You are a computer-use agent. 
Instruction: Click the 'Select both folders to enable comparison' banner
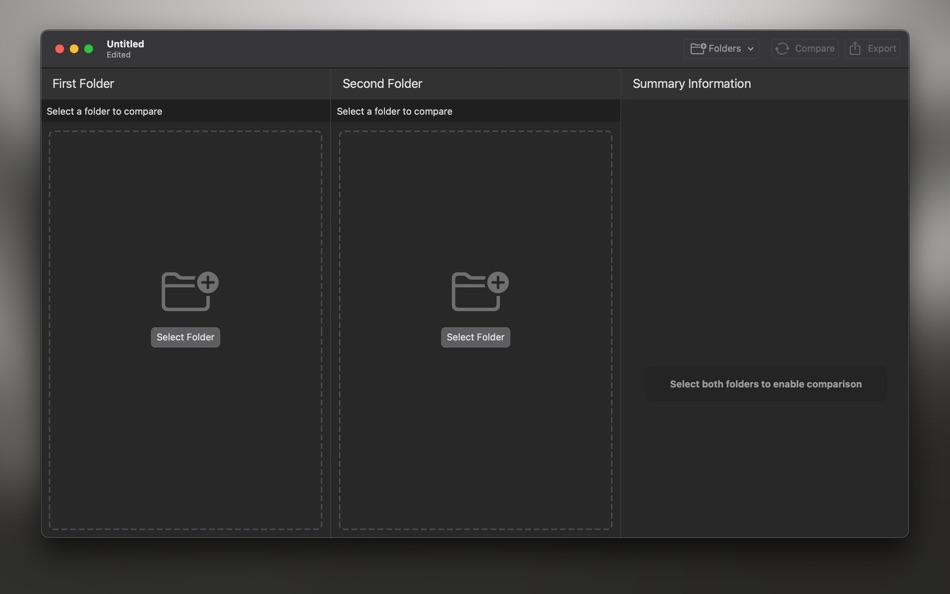coord(765,383)
